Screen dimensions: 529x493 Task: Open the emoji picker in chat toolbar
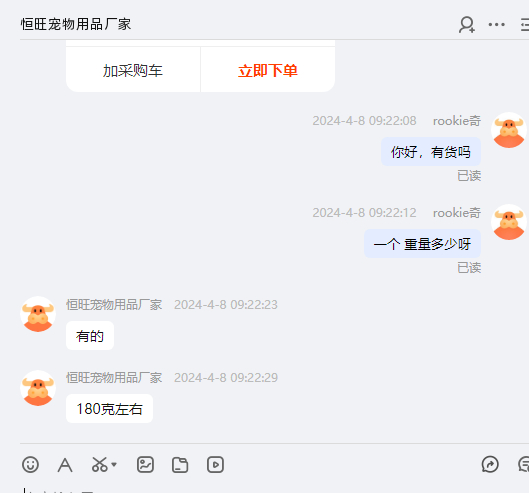pyautogui.click(x=30, y=464)
